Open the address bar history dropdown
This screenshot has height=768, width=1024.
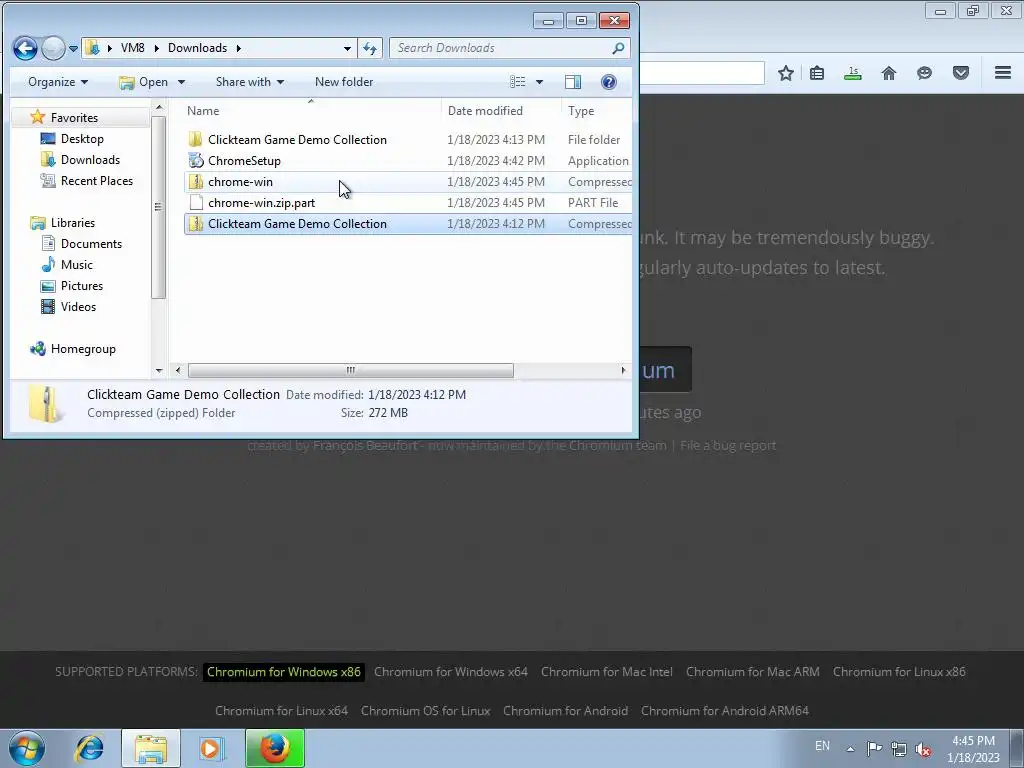tap(347, 48)
